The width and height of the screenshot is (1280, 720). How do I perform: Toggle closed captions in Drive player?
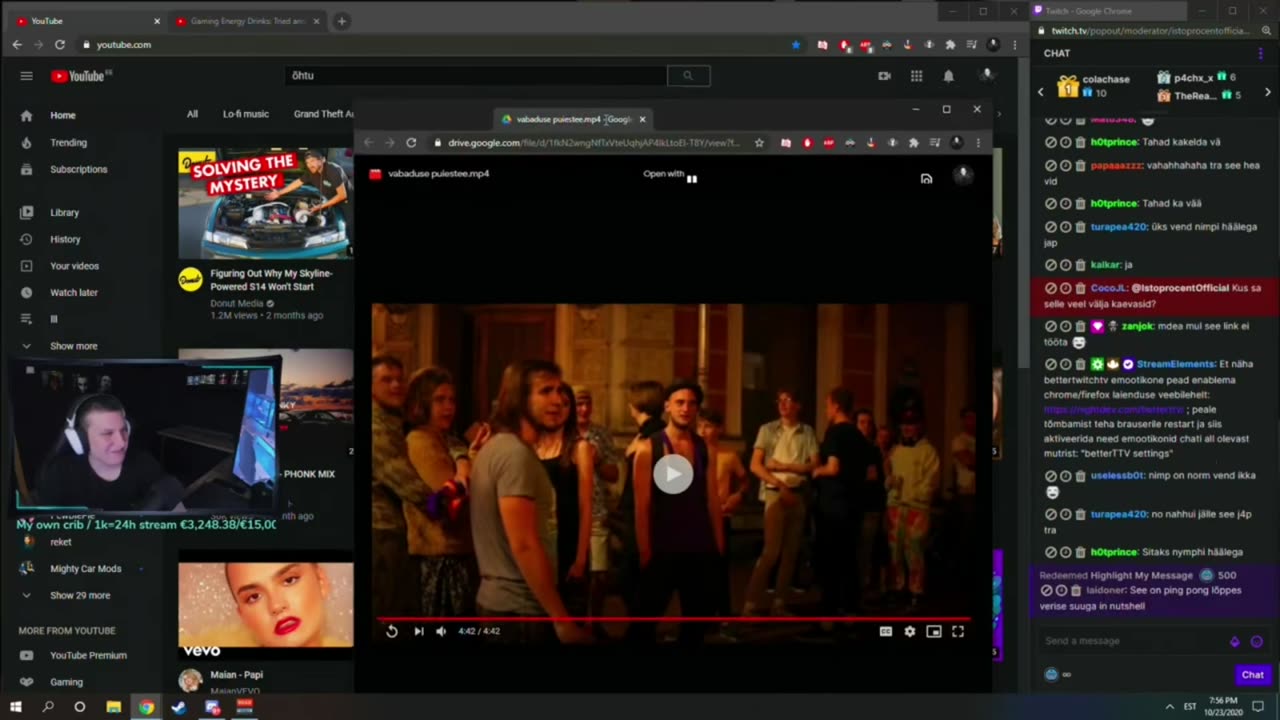[x=885, y=631]
